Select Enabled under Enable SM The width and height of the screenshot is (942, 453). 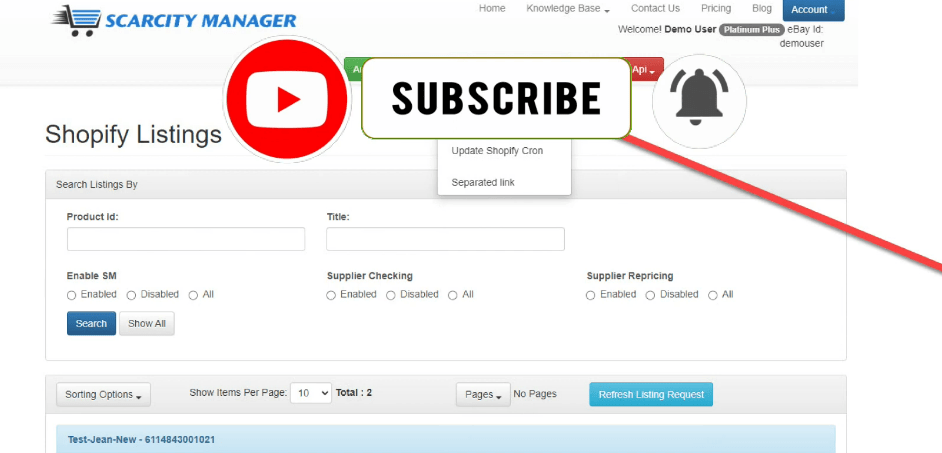[71, 295]
